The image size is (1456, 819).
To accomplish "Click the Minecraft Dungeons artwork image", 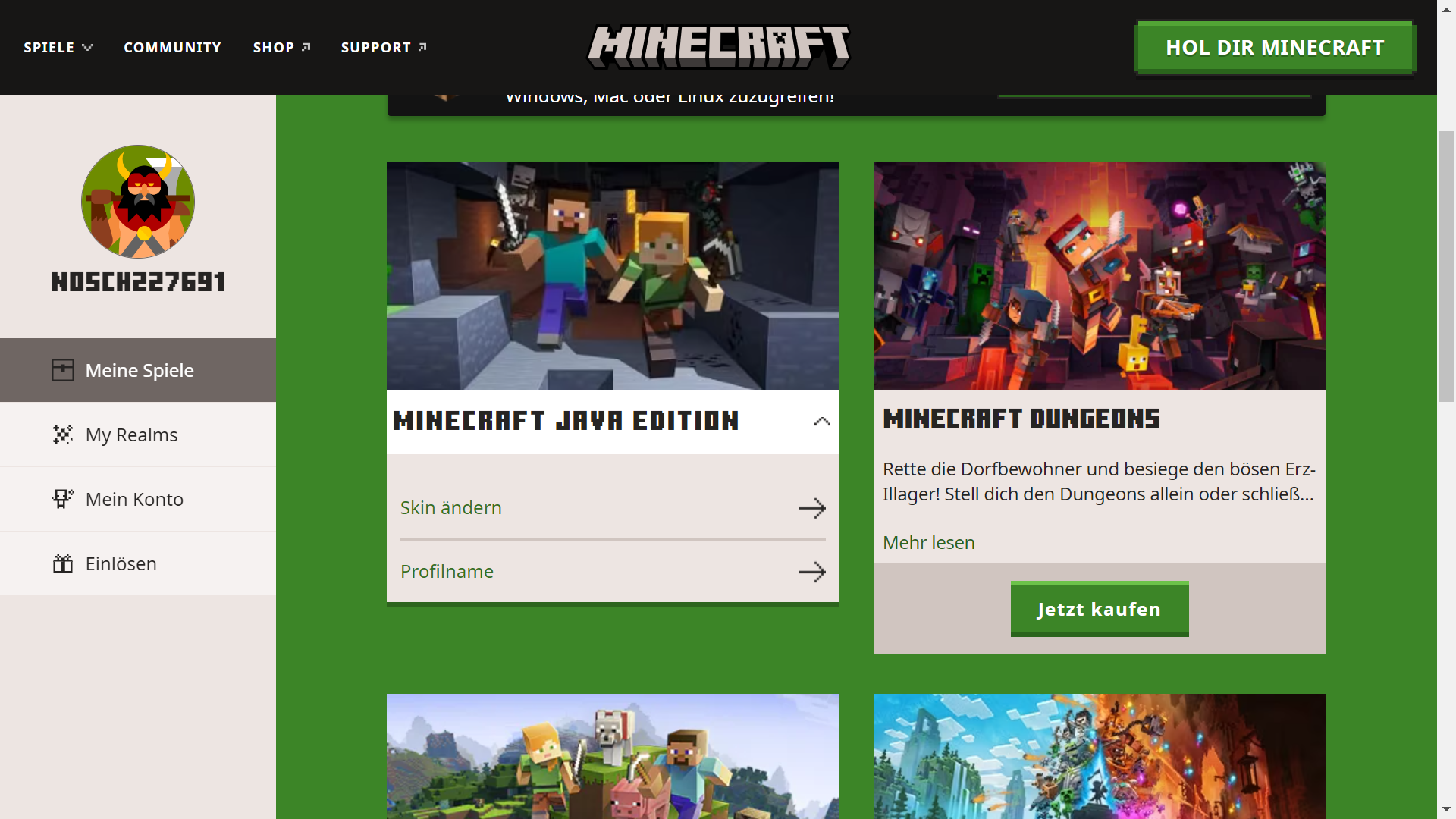I will coord(1100,276).
